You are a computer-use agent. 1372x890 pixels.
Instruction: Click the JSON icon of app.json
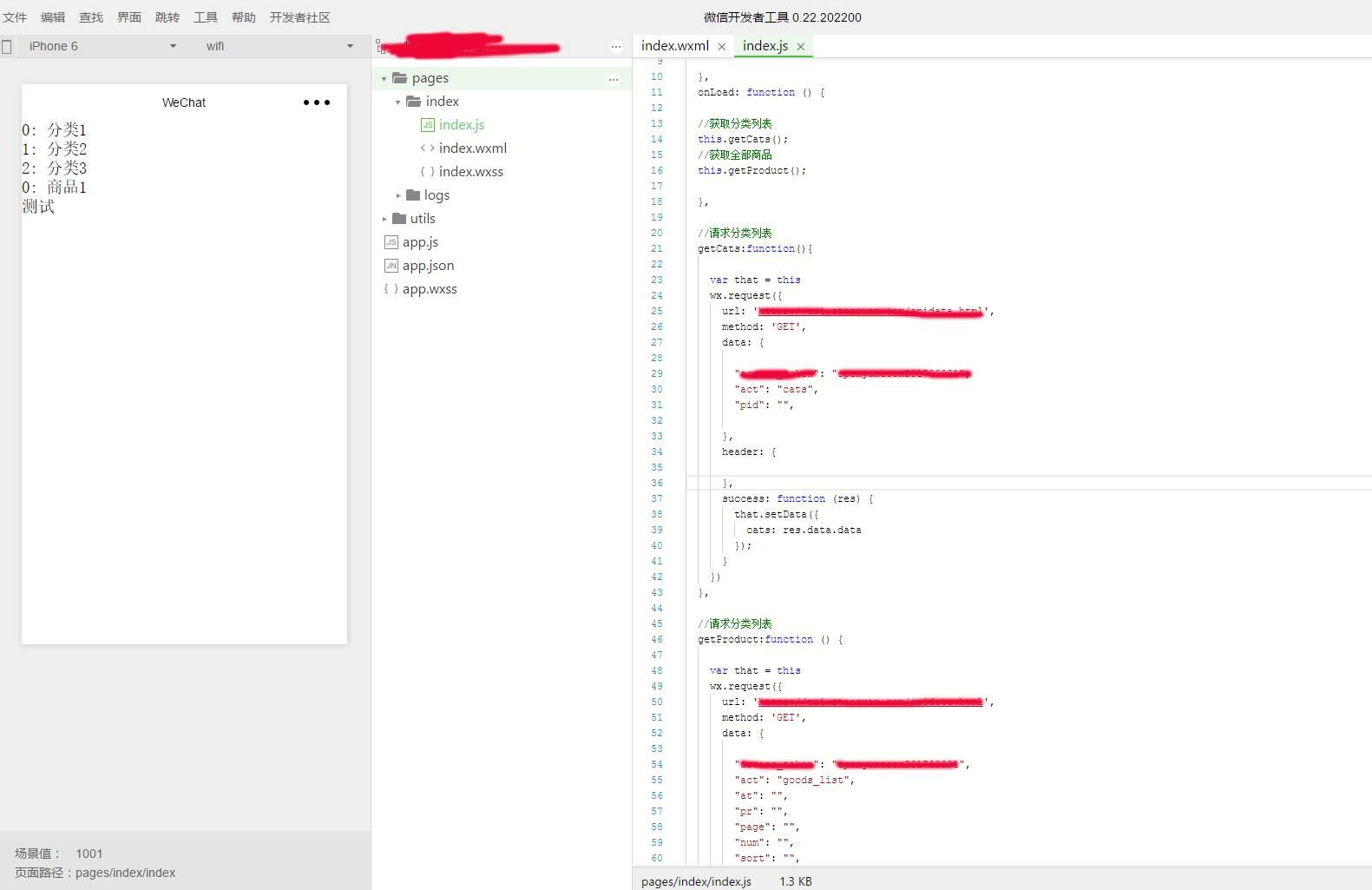(391, 266)
